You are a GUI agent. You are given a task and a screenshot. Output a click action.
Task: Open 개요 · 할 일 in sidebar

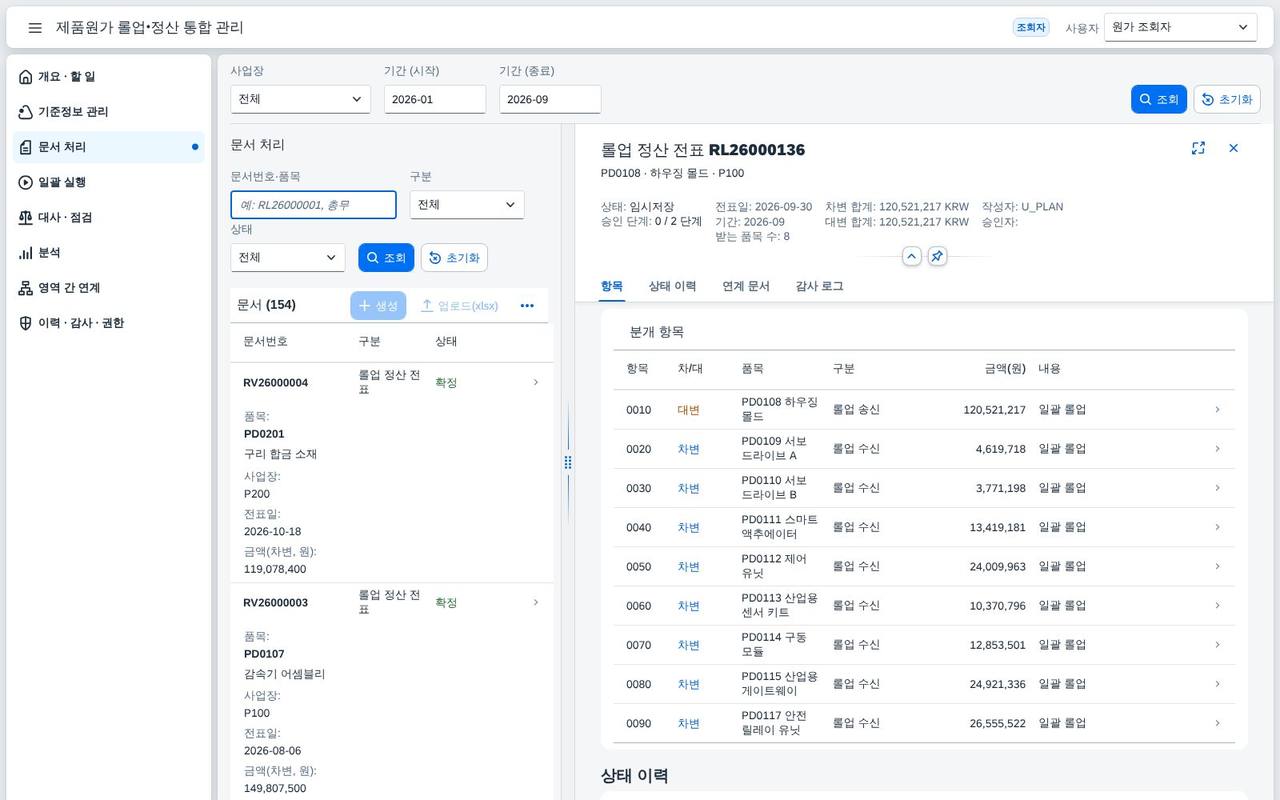(x=109, y=77)
